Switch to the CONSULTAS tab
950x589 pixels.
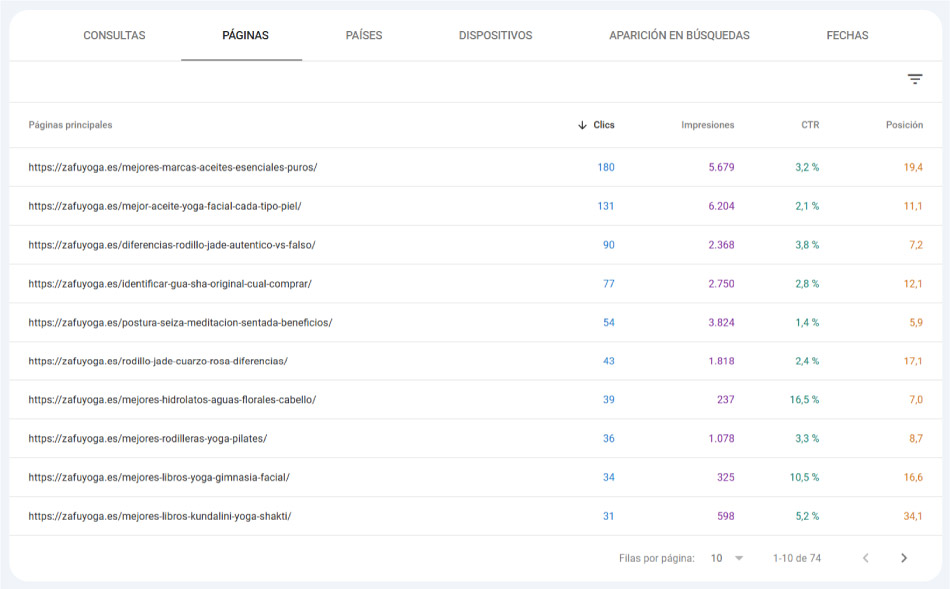[x=114, y=35]
